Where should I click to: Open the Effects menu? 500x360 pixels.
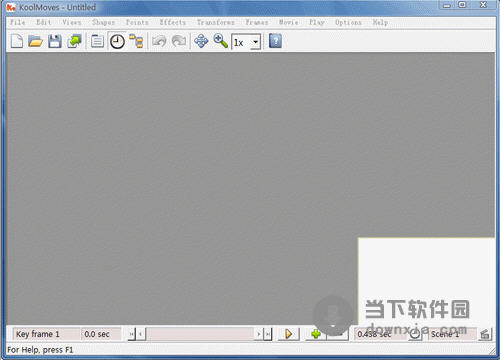173,22
